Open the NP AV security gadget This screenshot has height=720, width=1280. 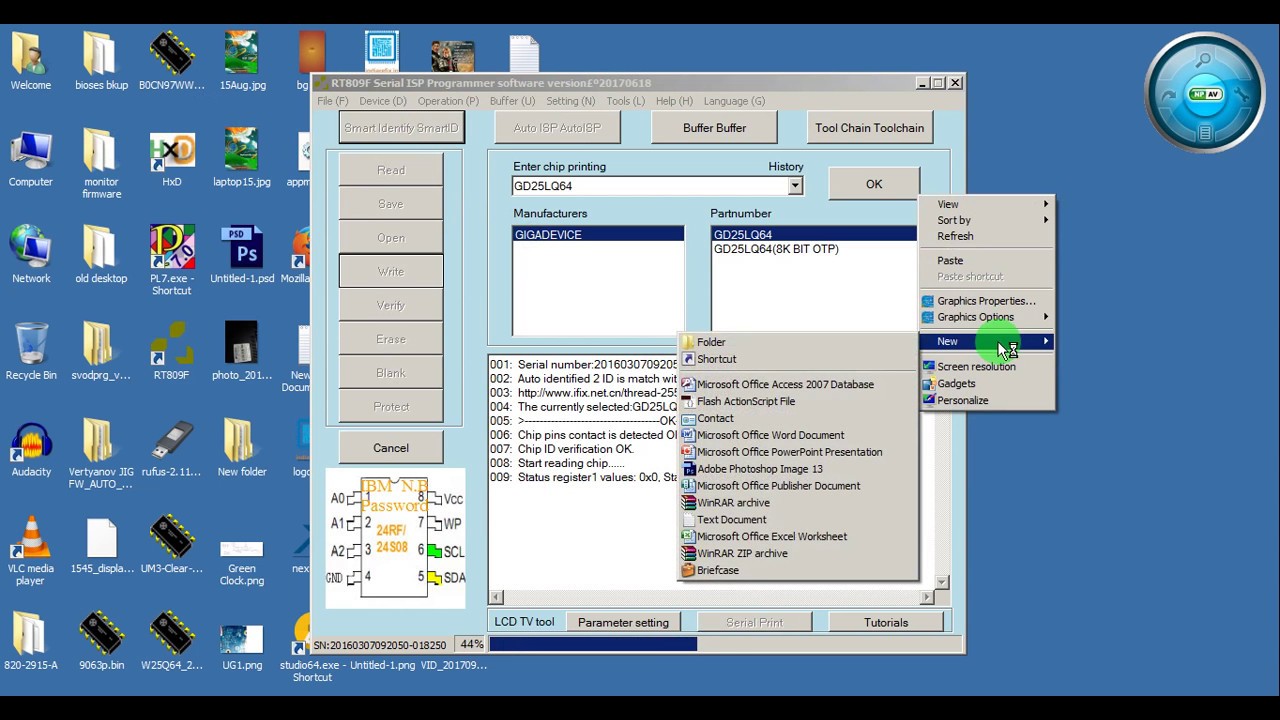[1205, 94]
